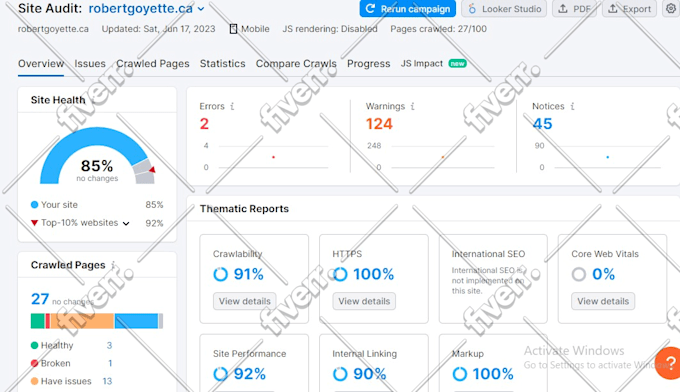This screenshot has width=680, height=392.
Task: Open the 45 notices count
Action: [543, 124]
